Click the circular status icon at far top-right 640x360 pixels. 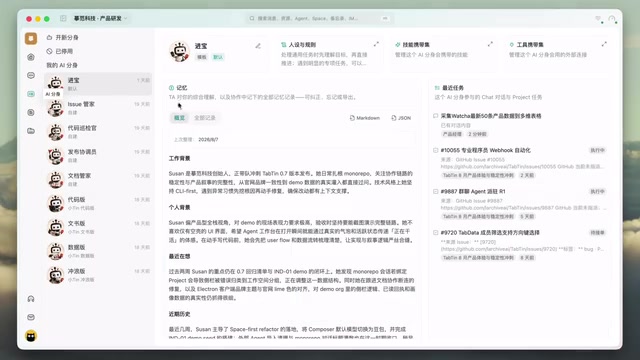point(611,19)
